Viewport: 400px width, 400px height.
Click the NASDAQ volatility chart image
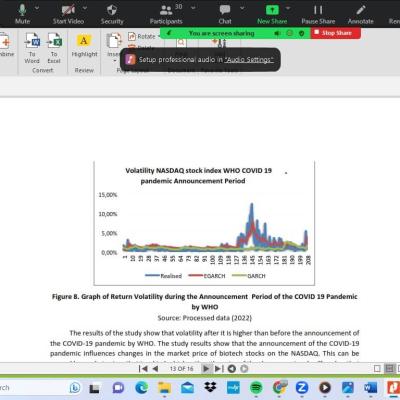[x=204, y=223]
